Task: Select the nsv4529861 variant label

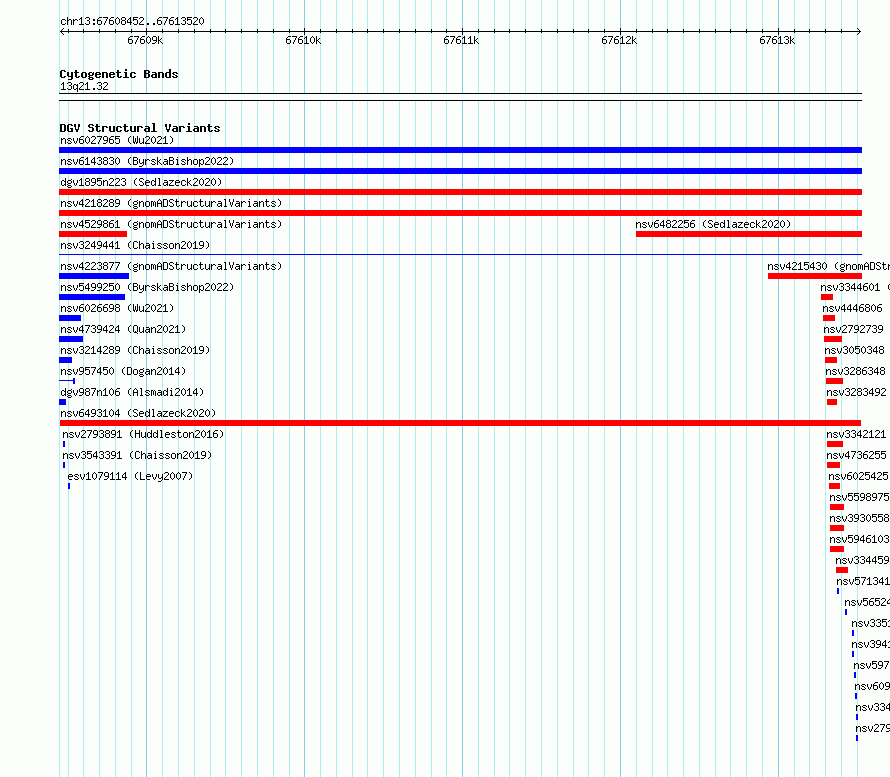Action: pos(171,224)
